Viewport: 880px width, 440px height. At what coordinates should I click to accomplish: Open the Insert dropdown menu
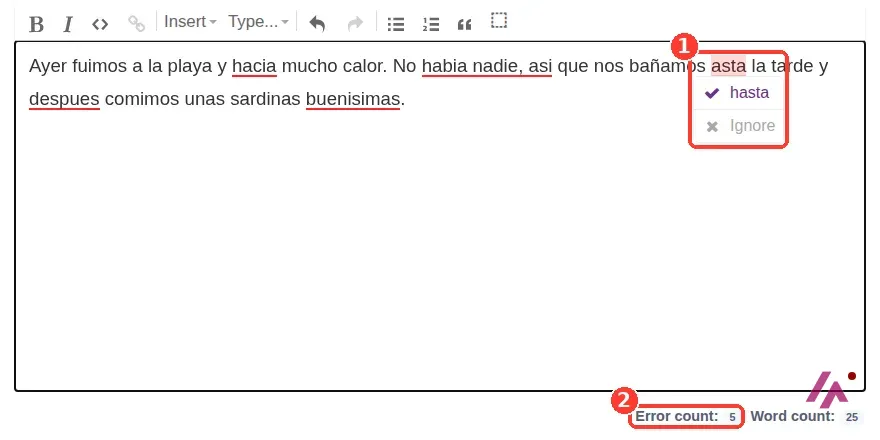pos(190,22)
